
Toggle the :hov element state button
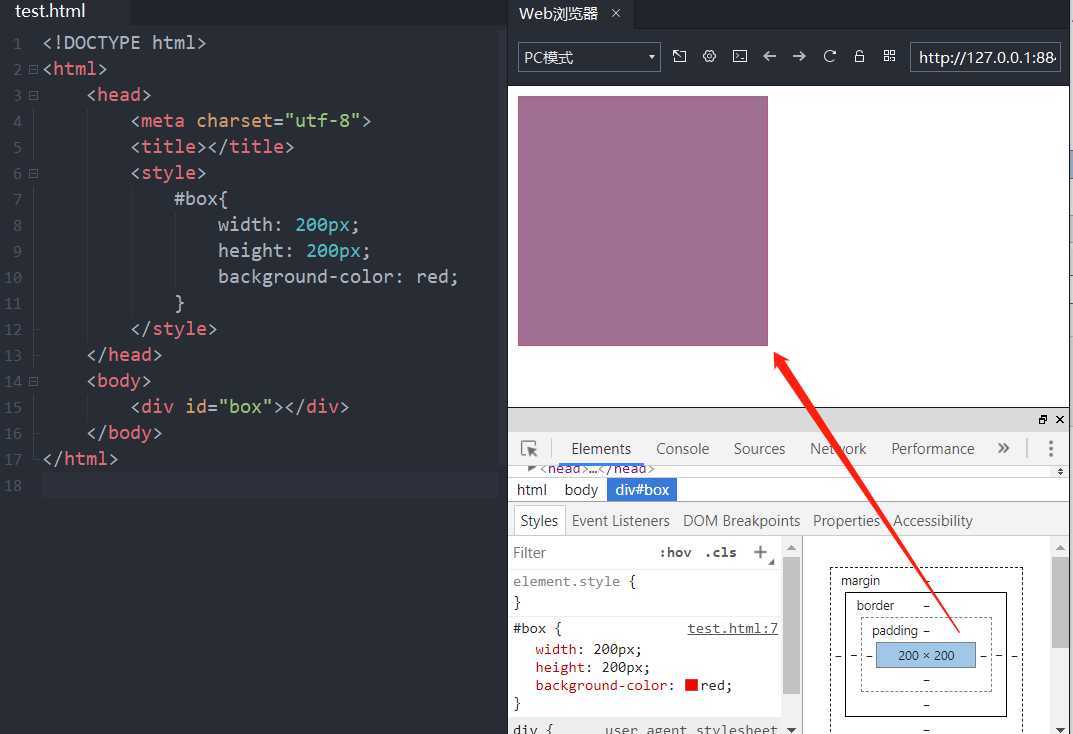(x=675, y=553)
